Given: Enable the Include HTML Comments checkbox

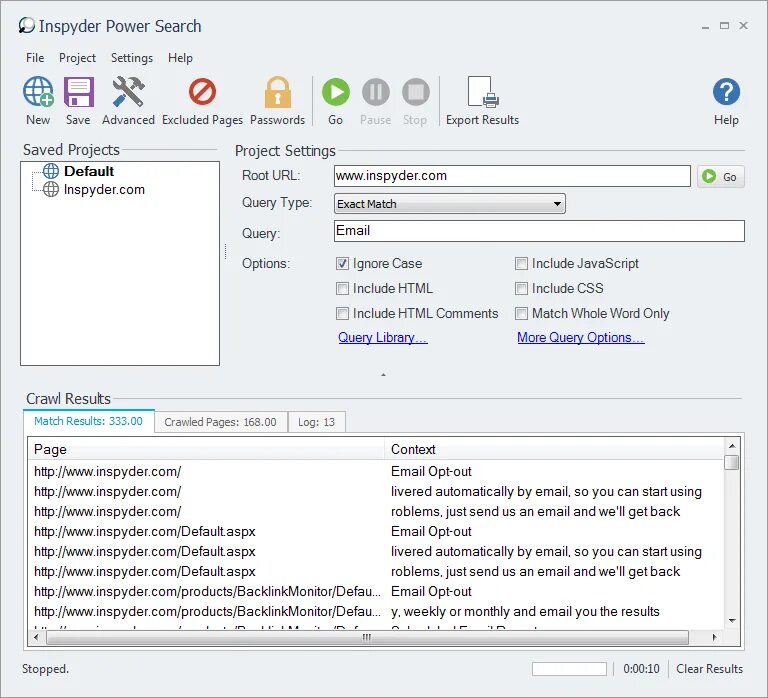Looking at the screenshot, I should point(342,313).
